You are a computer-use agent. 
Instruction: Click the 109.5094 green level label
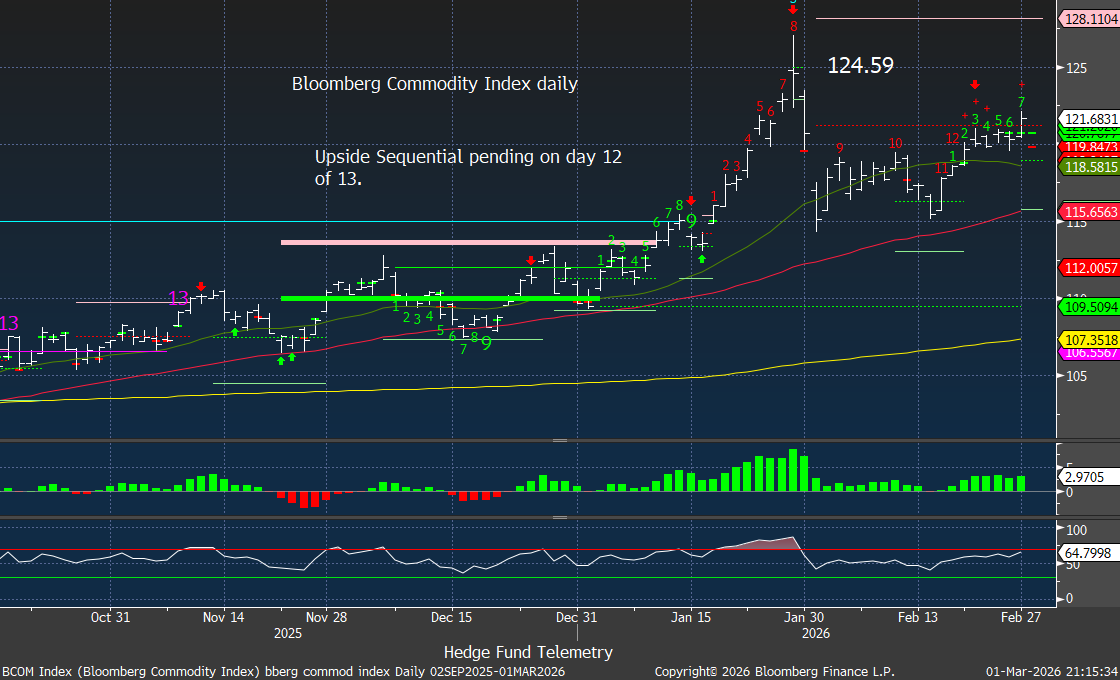point(1088,306)
